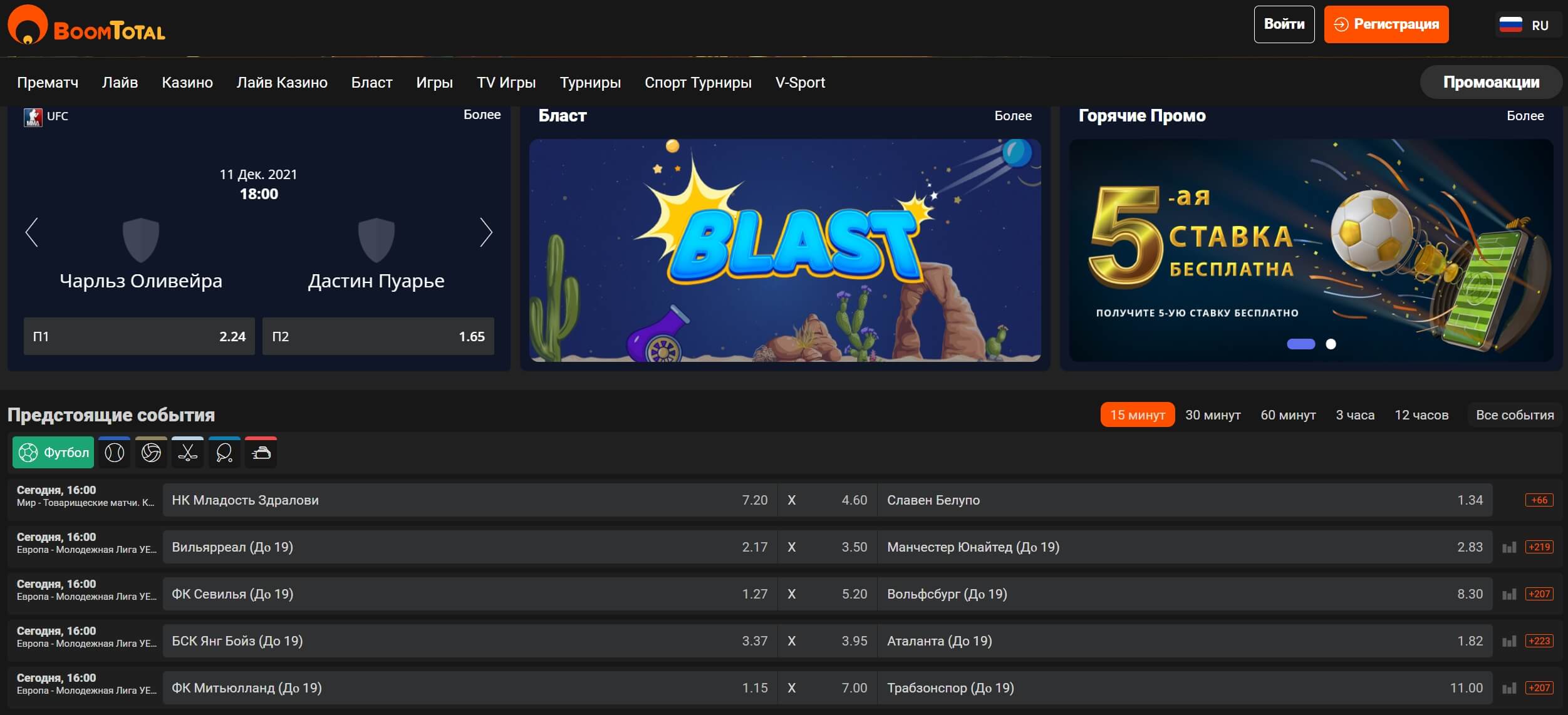Open the Турниры menu item
Screen dimensions: 1568x715
point(590,83)
